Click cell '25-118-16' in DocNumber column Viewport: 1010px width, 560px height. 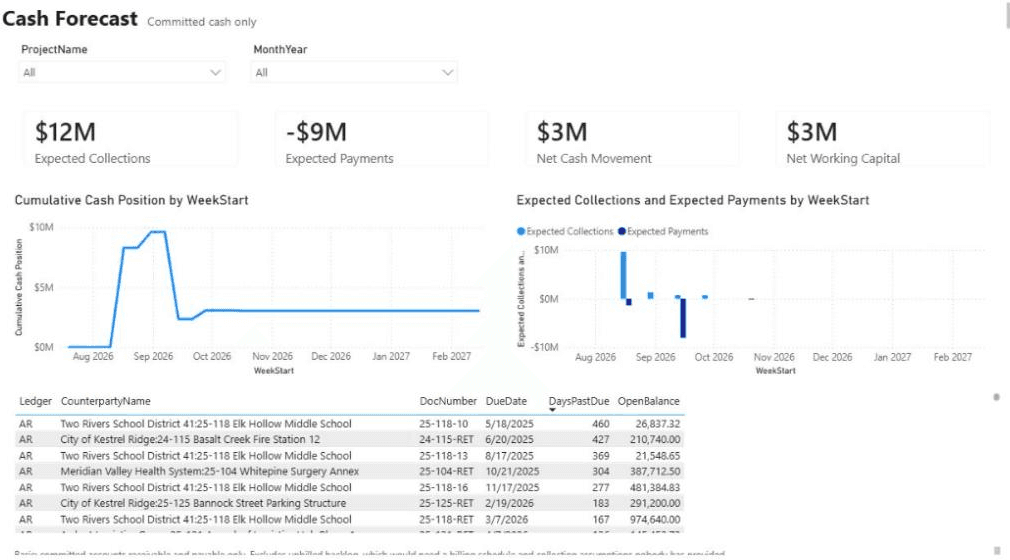[444, 488]
